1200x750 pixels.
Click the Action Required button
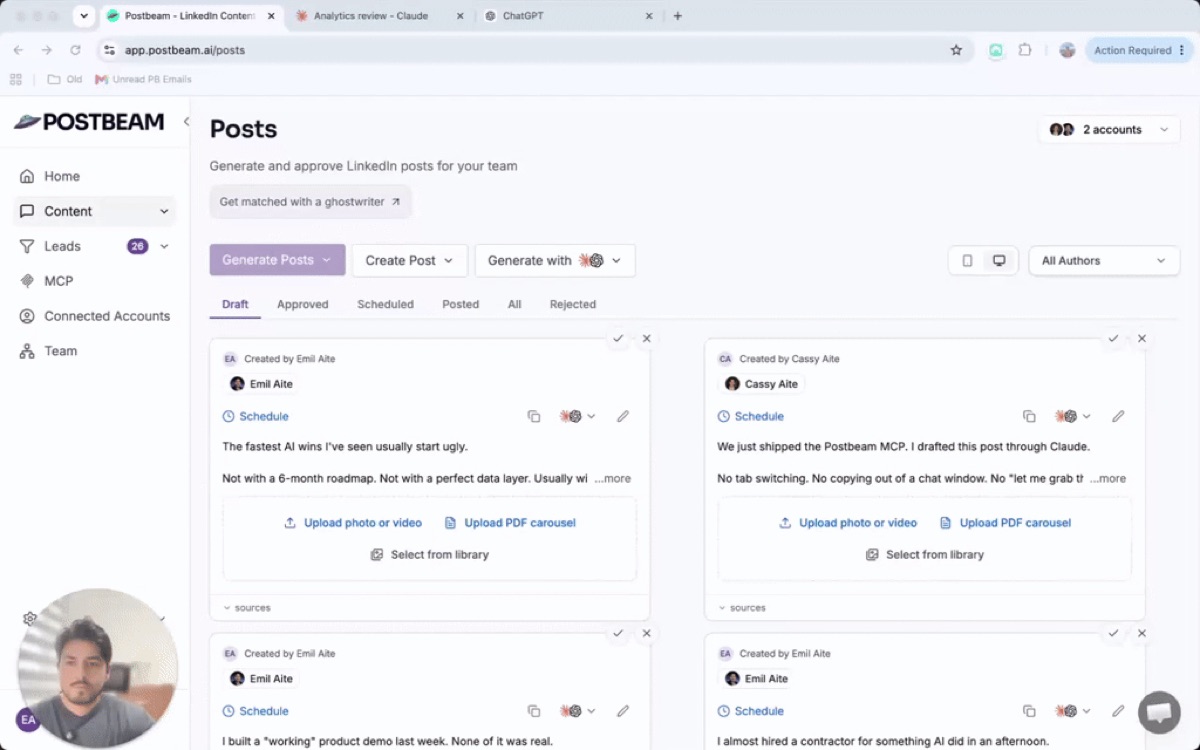1138,50
